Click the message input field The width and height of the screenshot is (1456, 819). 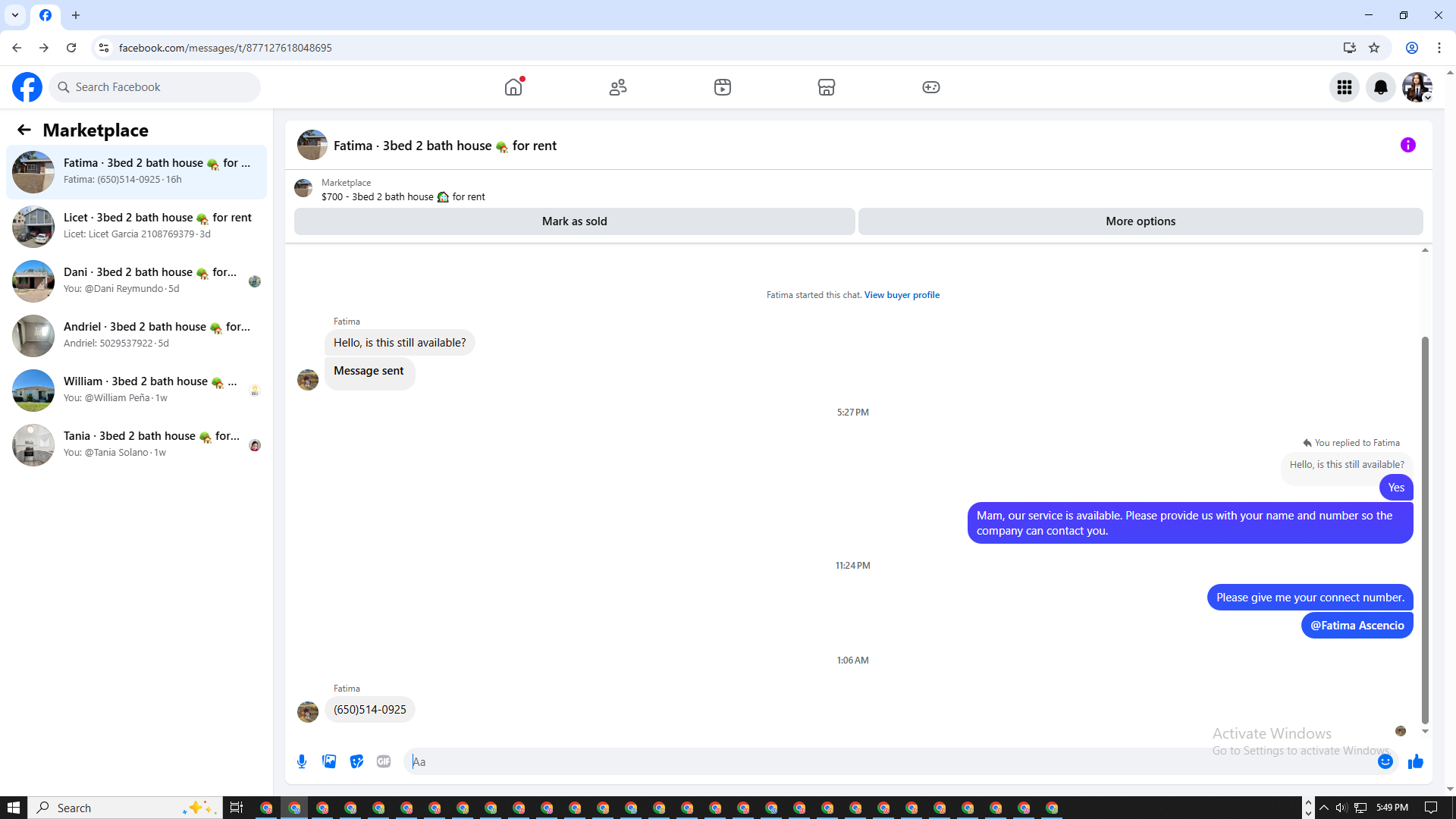click(891, 761)
